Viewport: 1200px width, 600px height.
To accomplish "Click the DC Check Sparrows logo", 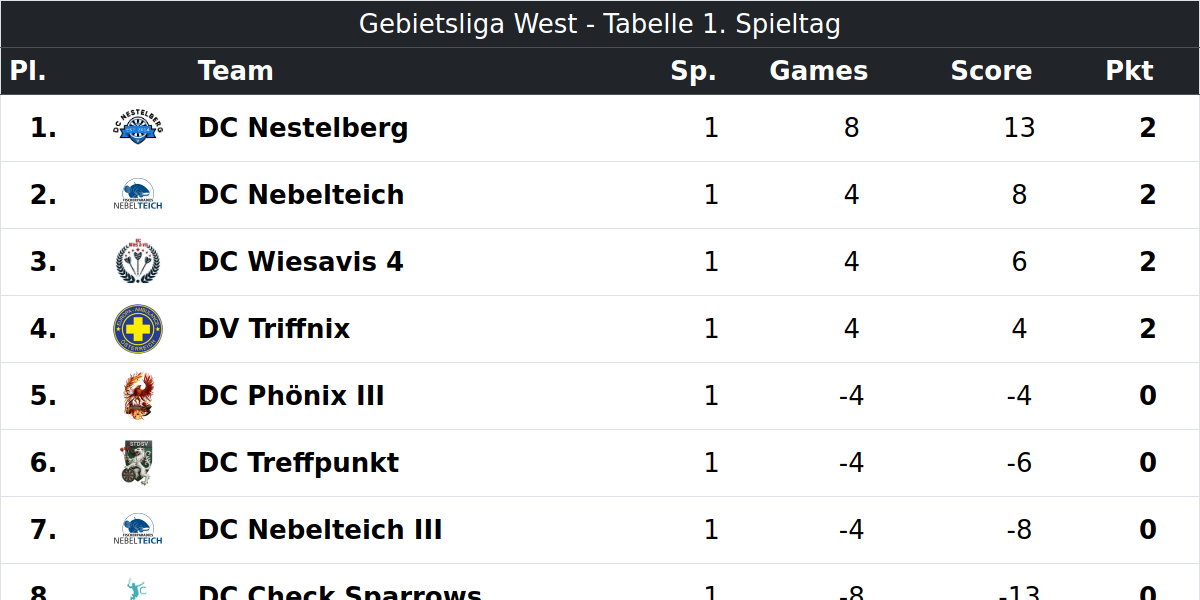I will tap(138, 589).
